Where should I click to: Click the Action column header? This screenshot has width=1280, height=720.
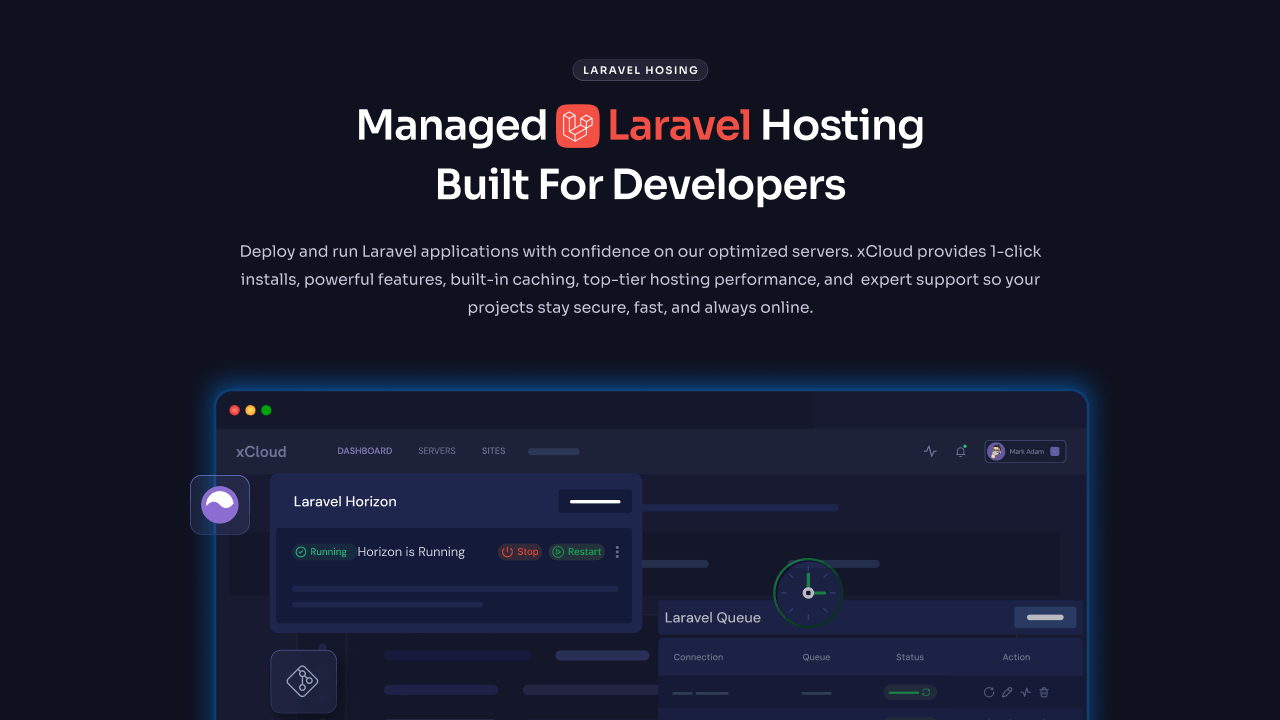[x=1016, y=657]
